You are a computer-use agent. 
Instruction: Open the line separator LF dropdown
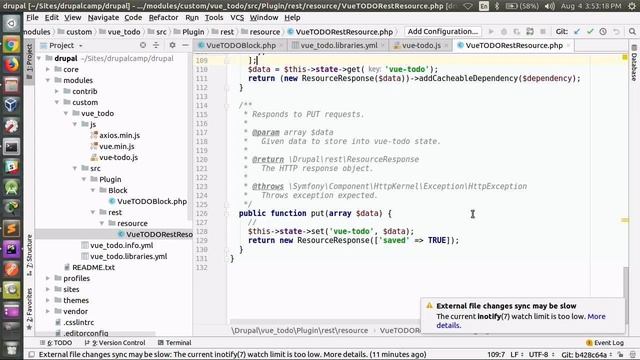517,354
